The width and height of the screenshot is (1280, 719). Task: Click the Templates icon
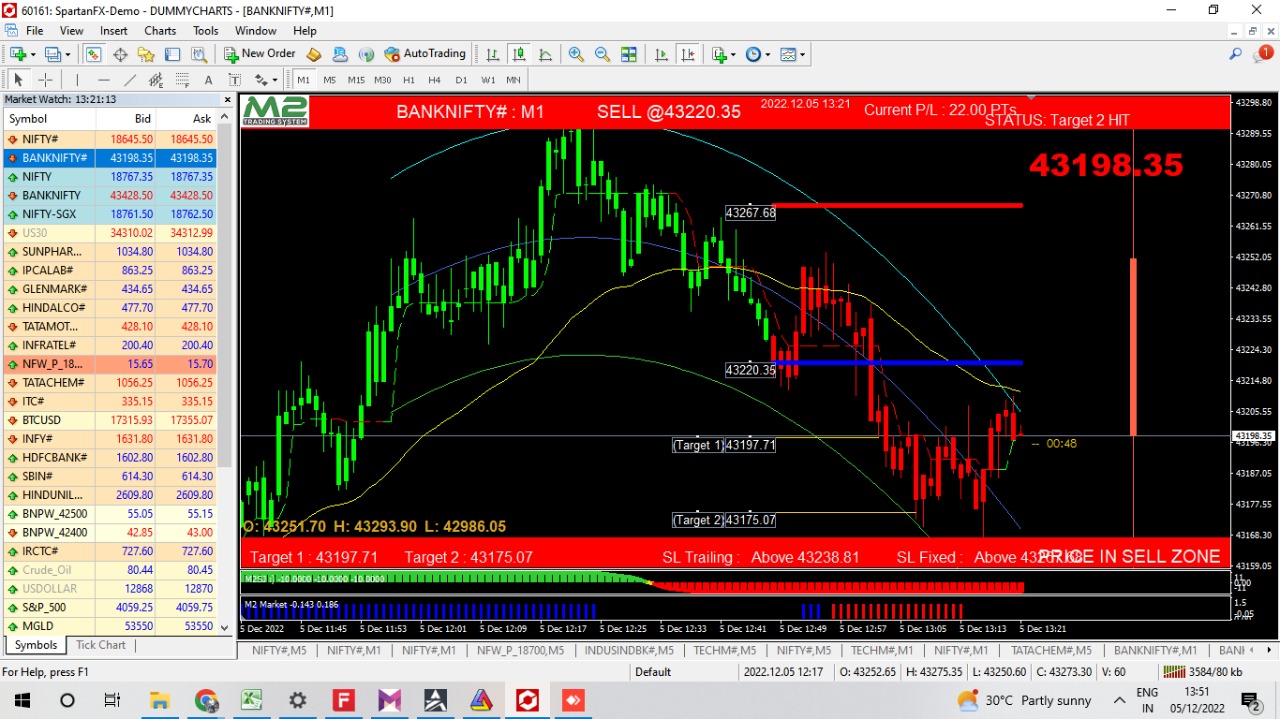pos(788,54)
